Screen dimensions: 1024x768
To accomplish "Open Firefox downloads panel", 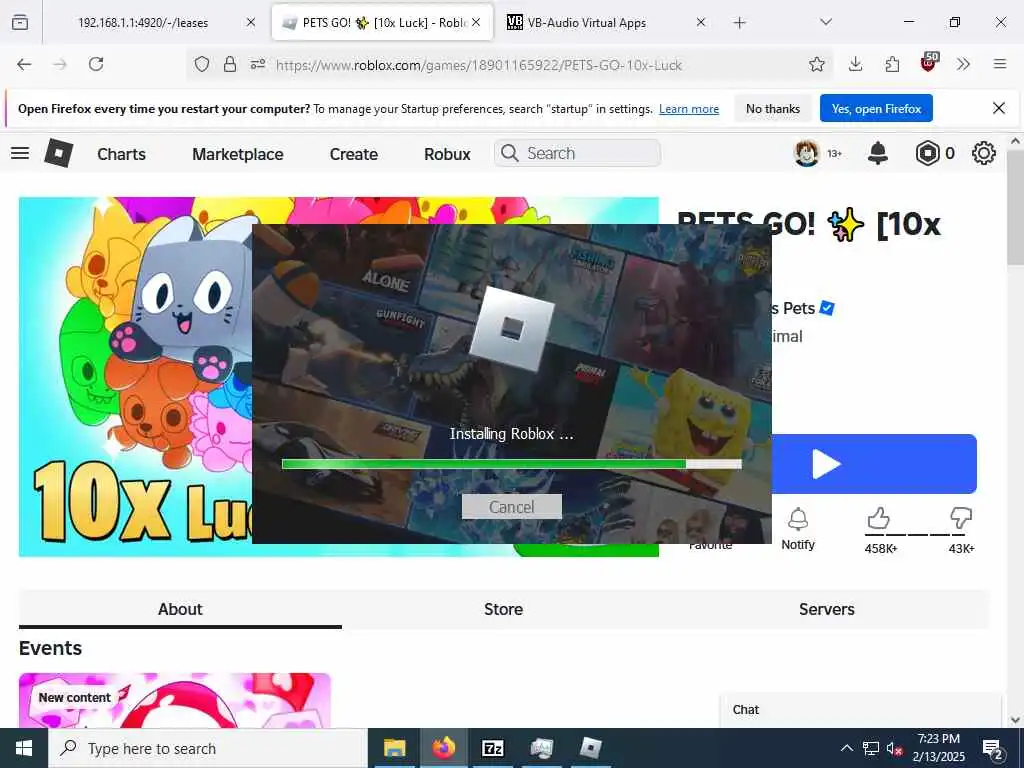I will pos(856,64).
